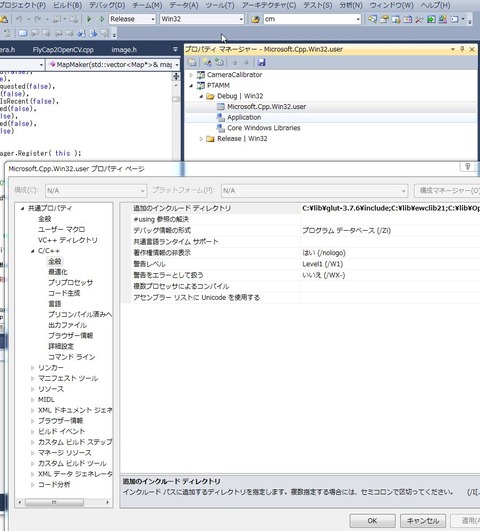Collapse the Debug | Win32 folder
Screen dimensions: 480x531
(201, 97)
